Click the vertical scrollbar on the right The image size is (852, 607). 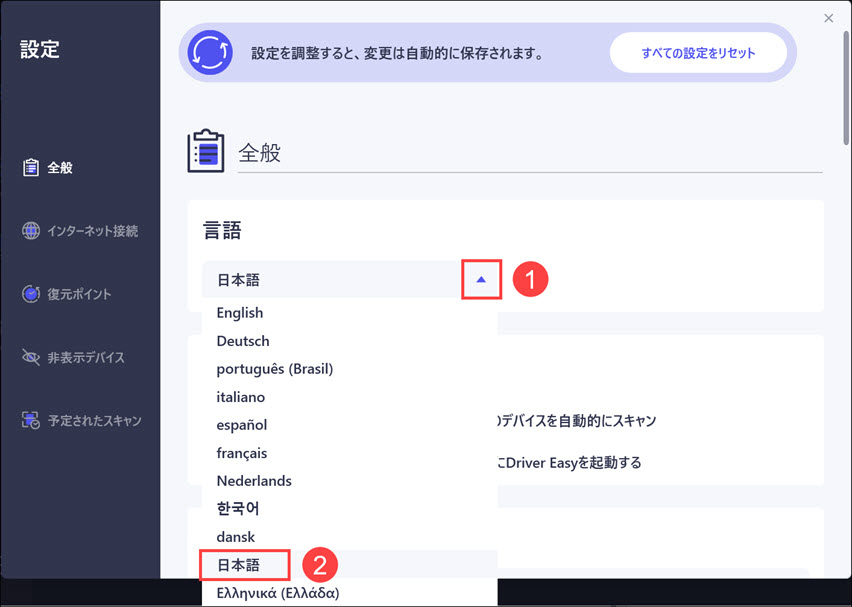coord(845,90)
